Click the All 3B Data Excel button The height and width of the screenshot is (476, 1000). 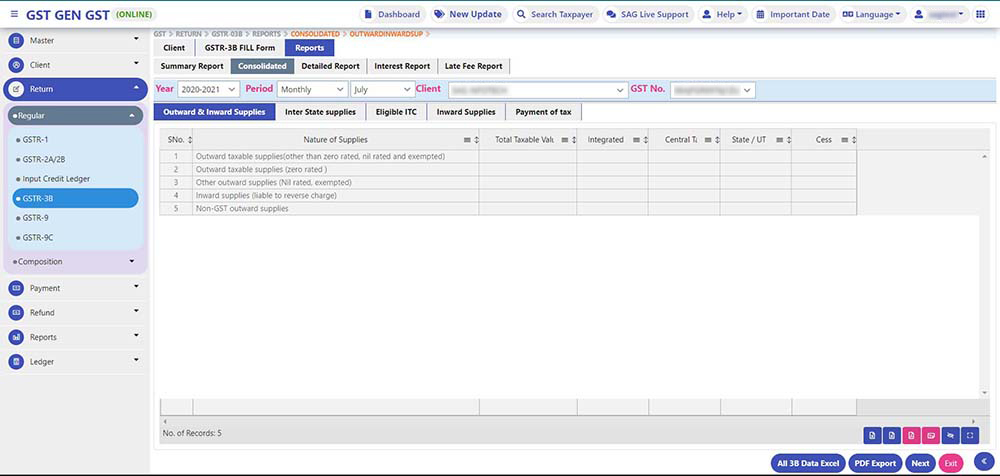tap(807, 463)
